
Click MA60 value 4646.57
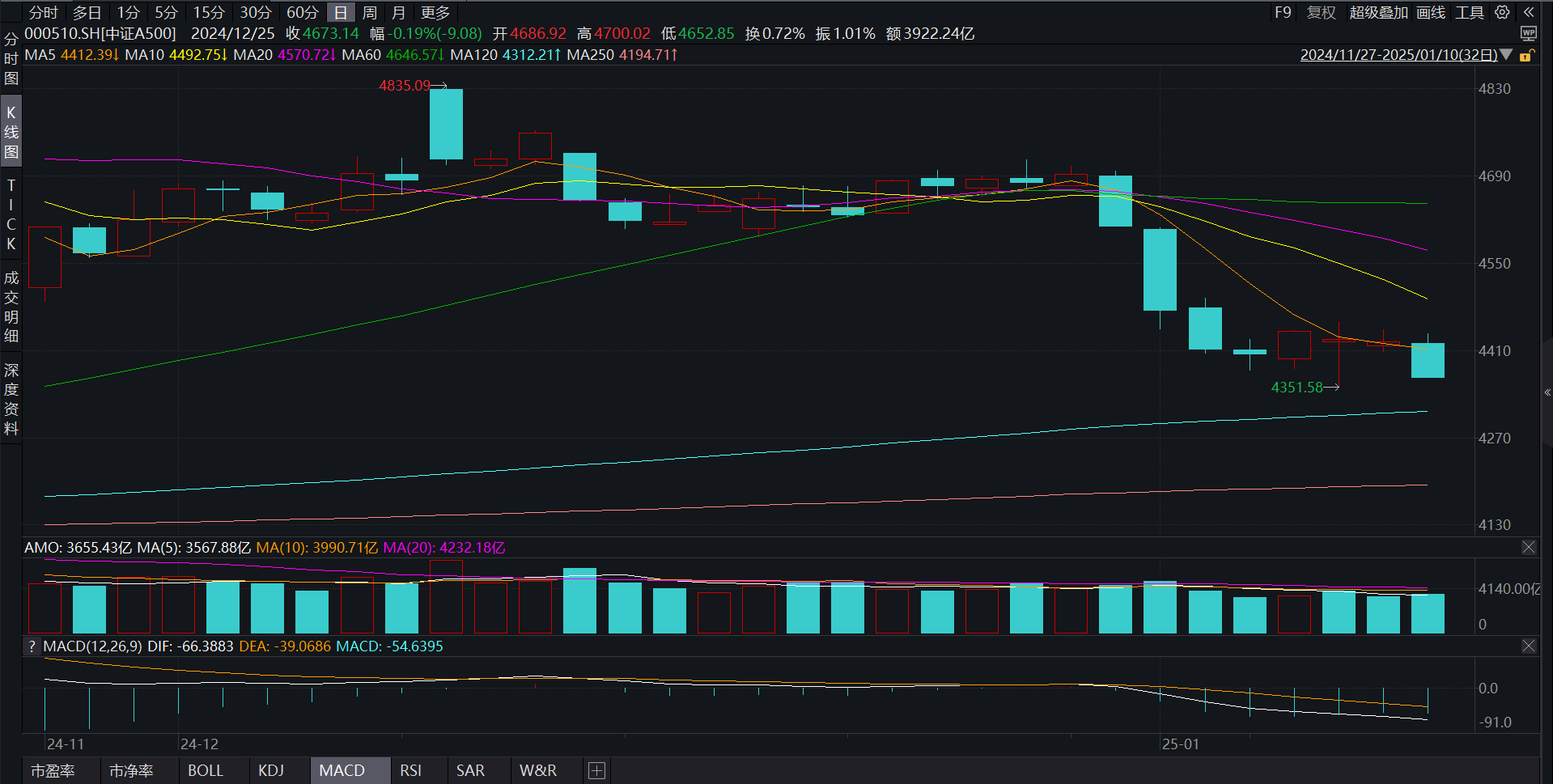click(x=415, y=55)
